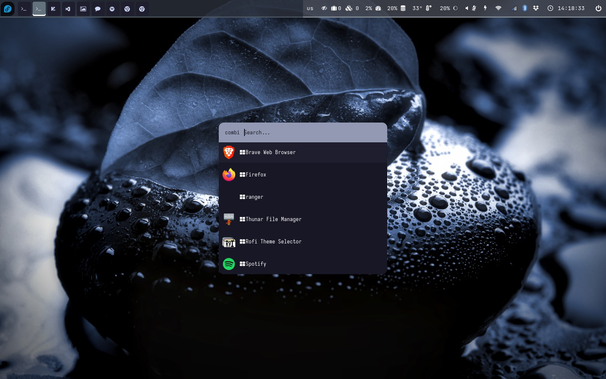Launch Brave Web Browser from the list
This screenshot has height=379, width=606.
point(303,152)
